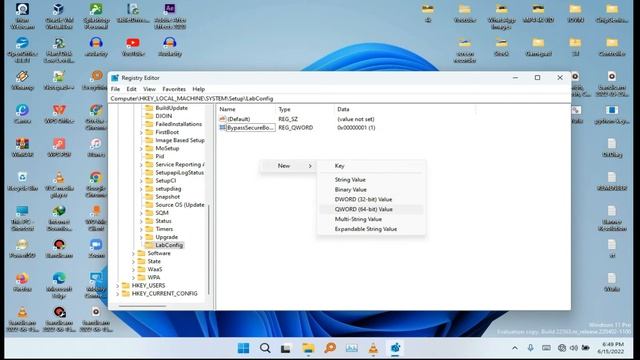Select the BuildUpdate key in tree
The image size is (640, 360).
pos(171,108)
